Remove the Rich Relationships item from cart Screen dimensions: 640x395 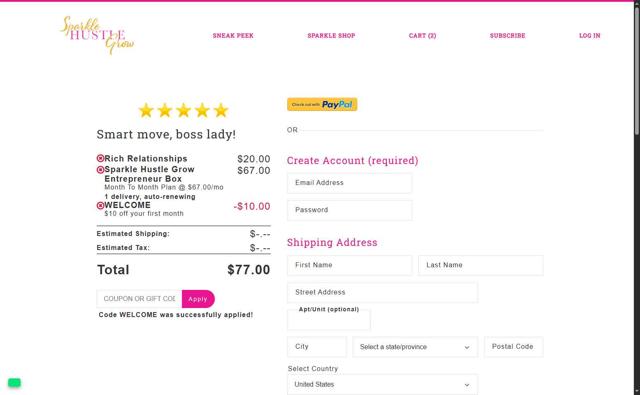click(x=100, y=158)
